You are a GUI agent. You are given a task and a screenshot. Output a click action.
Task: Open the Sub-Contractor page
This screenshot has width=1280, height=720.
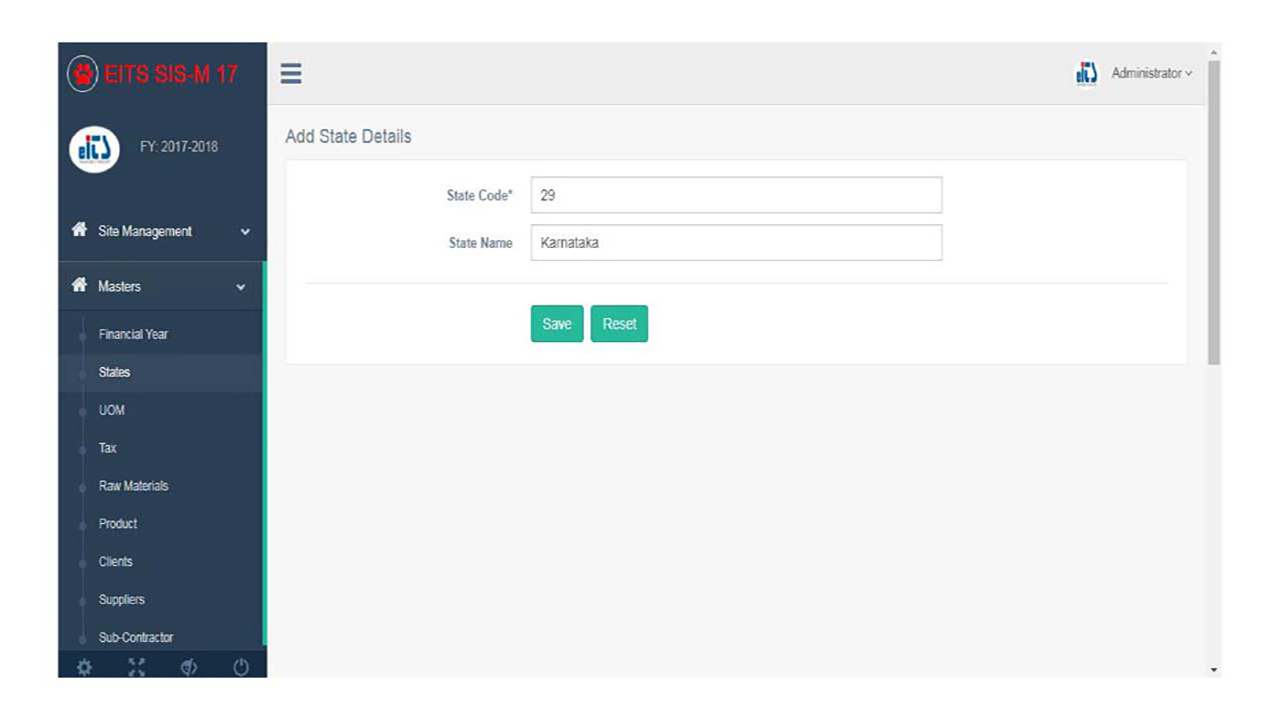point(135,637)
